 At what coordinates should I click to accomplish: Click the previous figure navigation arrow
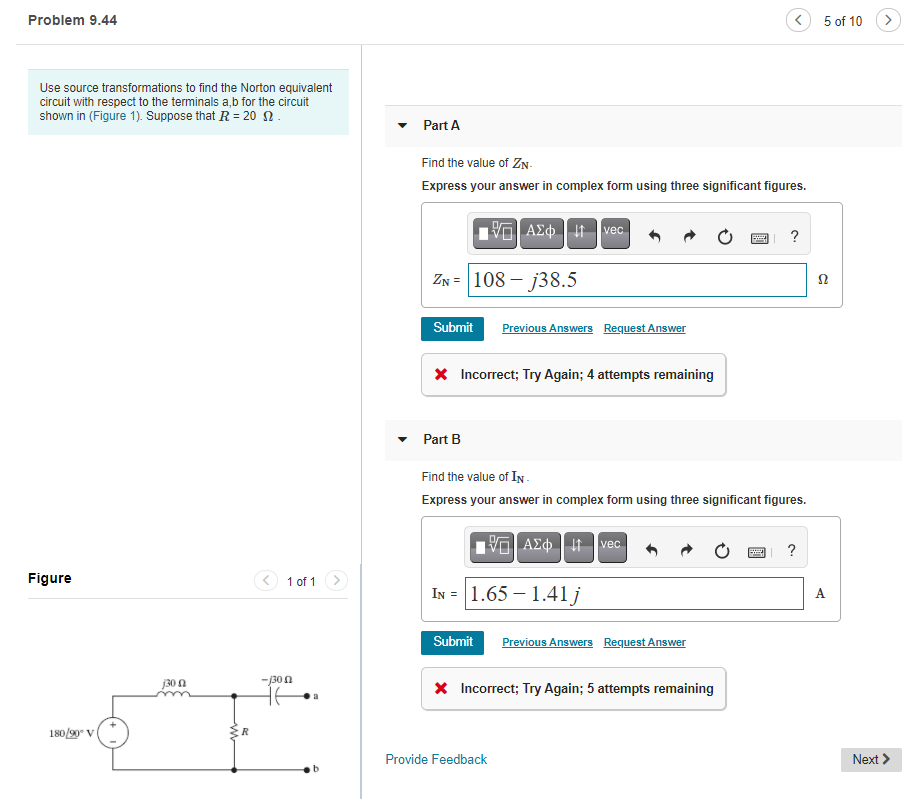tap(265, 580)
